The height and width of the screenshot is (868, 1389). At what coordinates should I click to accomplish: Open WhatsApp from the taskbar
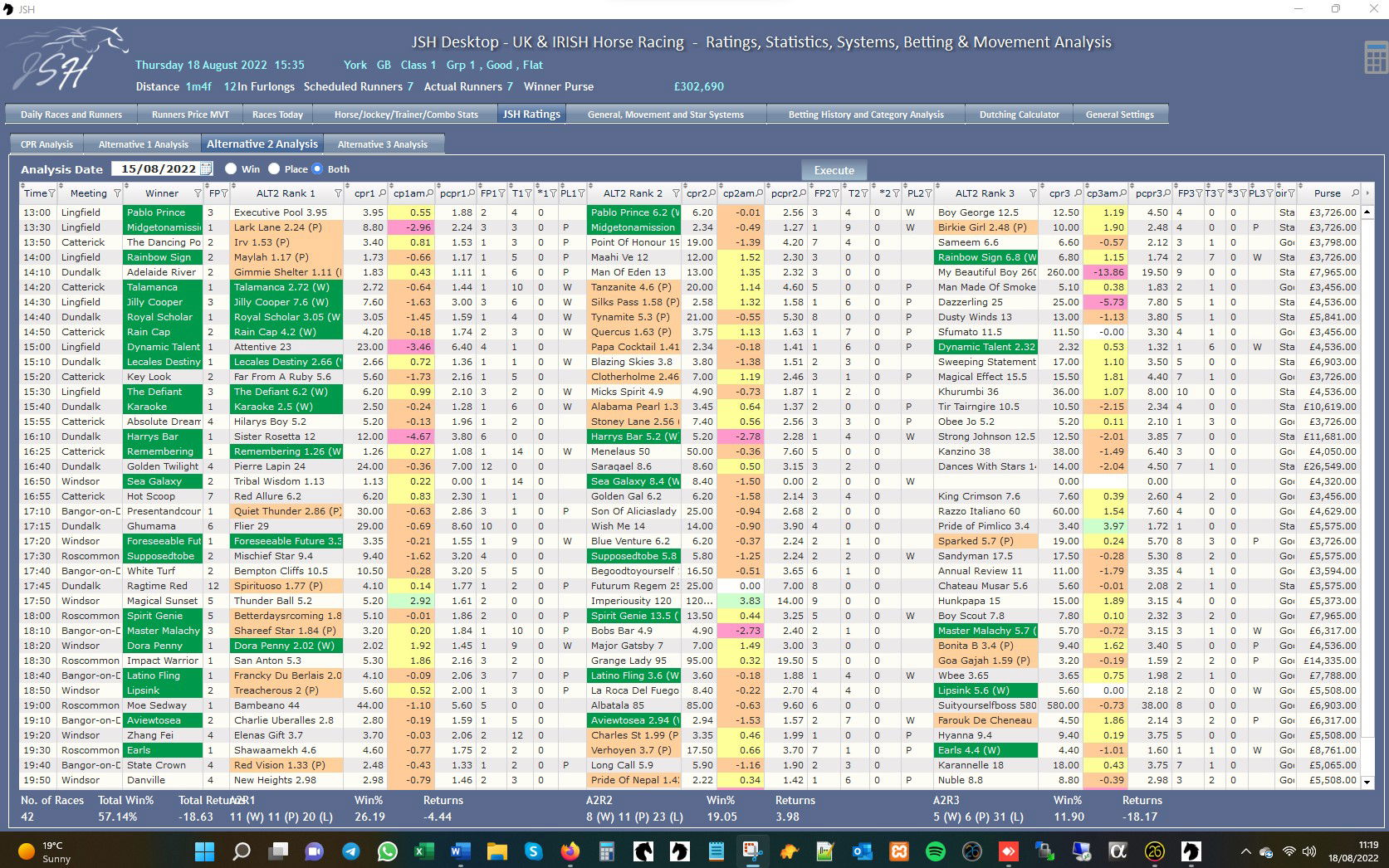pos(388,851)
